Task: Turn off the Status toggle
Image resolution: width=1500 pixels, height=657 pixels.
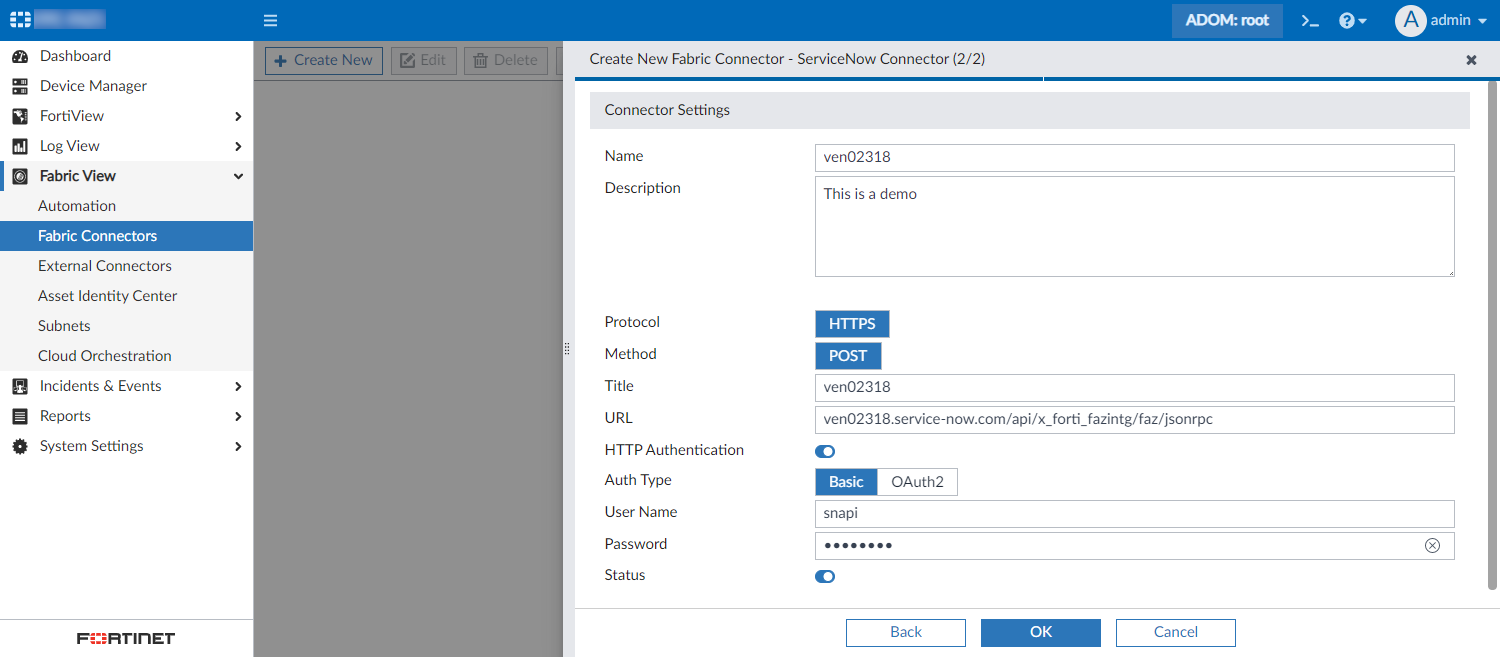Action: 824,576
